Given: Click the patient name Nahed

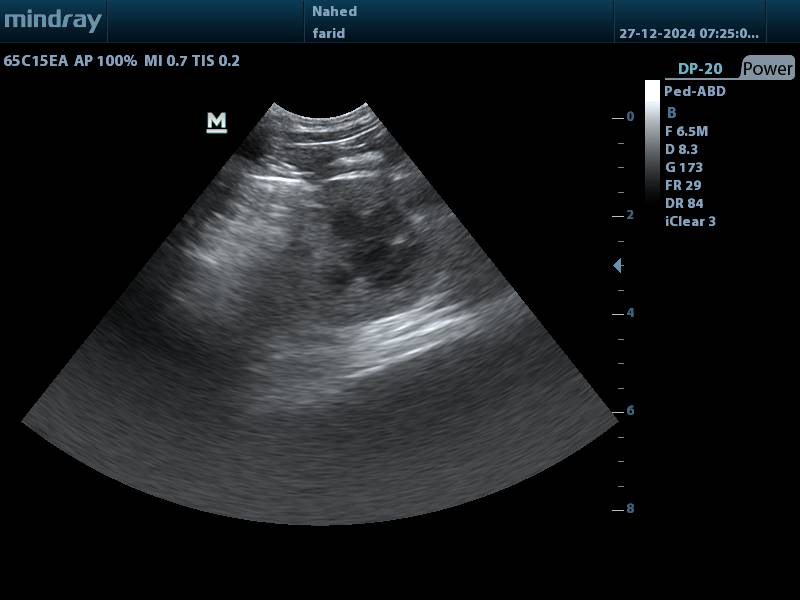Looking at the screenshot, I should [334, 11].
